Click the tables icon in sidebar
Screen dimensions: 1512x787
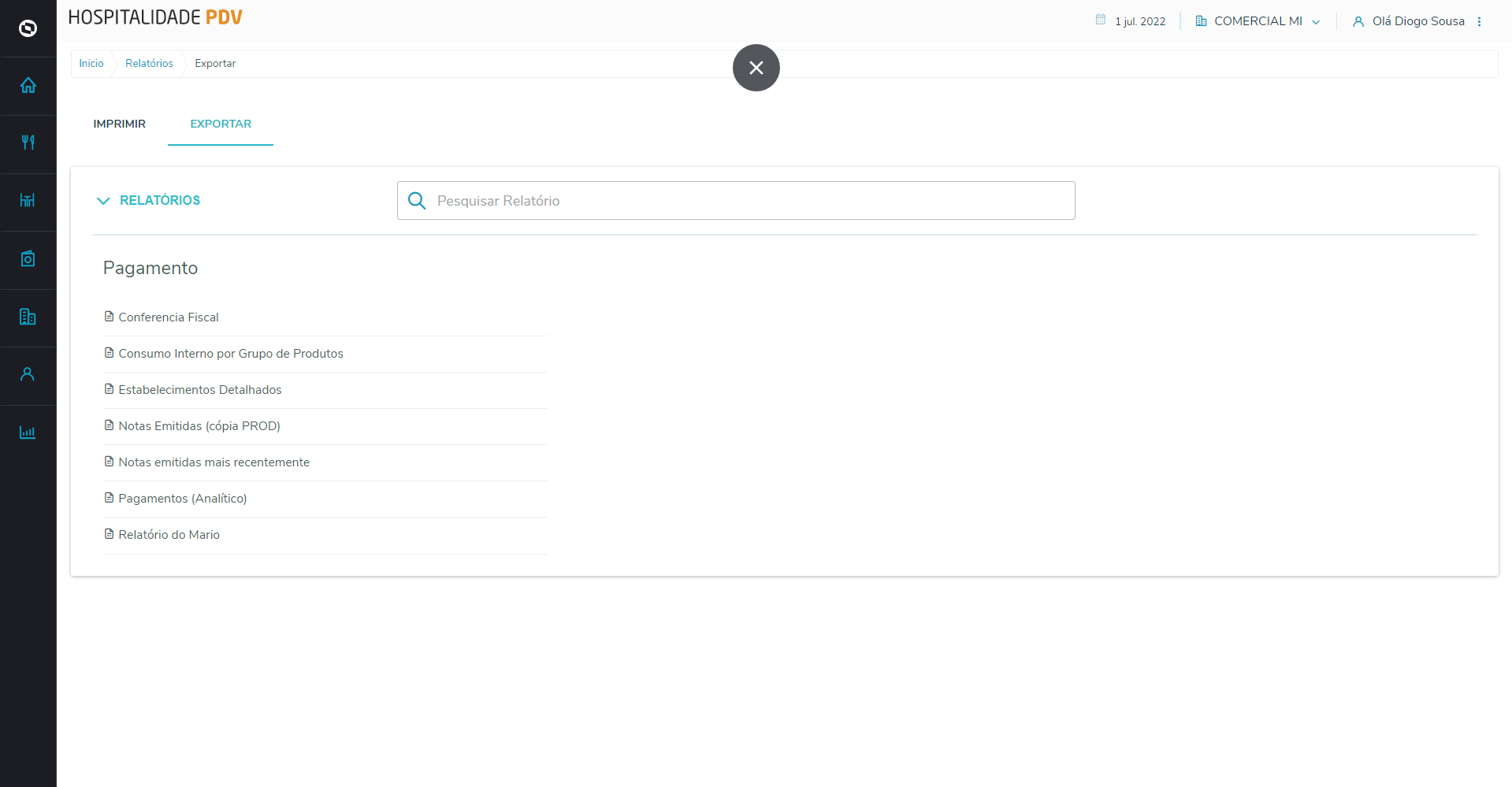[28, 200]
